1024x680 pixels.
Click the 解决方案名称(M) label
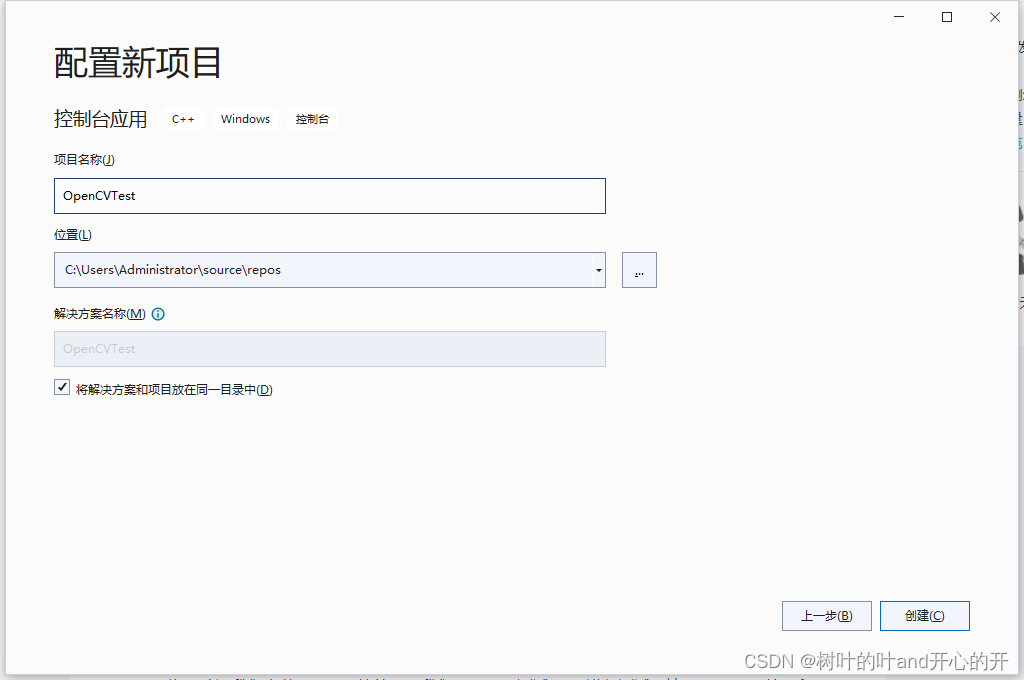pyautogui.click(x=100, y=314)
